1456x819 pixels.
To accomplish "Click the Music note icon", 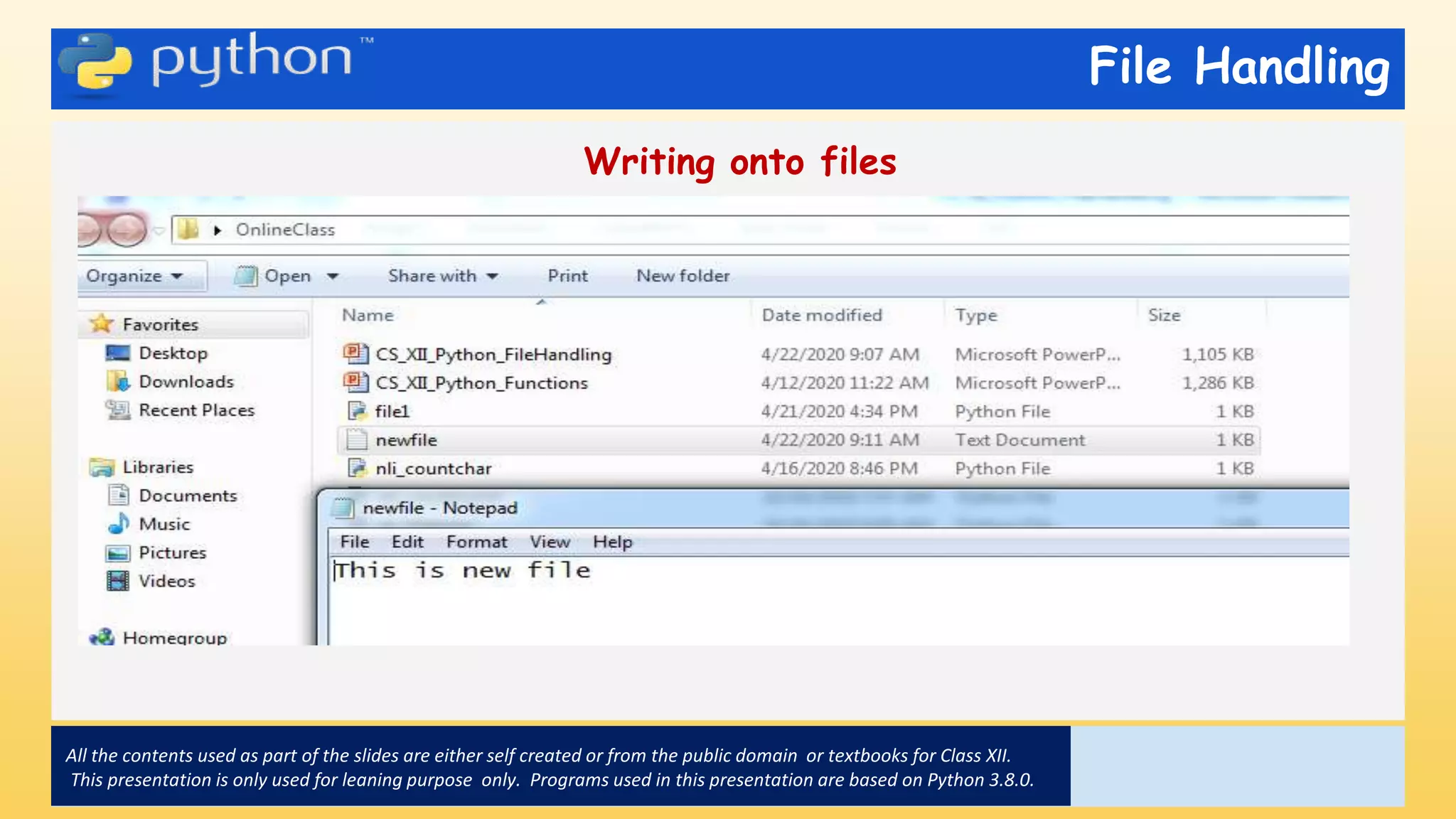I will (118, 524).
